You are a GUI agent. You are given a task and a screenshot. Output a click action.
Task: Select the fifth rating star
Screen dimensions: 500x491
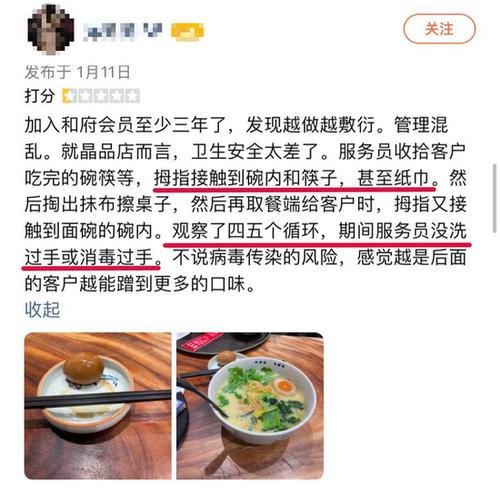[x=132, y=96]
